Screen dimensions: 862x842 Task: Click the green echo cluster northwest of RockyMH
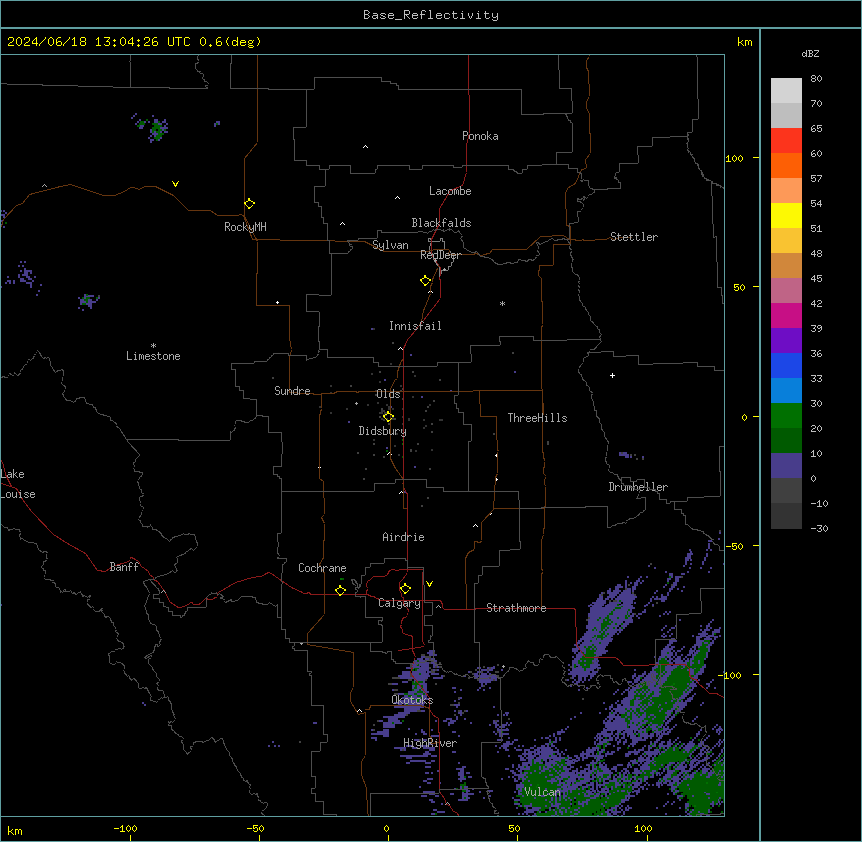tap(158, 130)
